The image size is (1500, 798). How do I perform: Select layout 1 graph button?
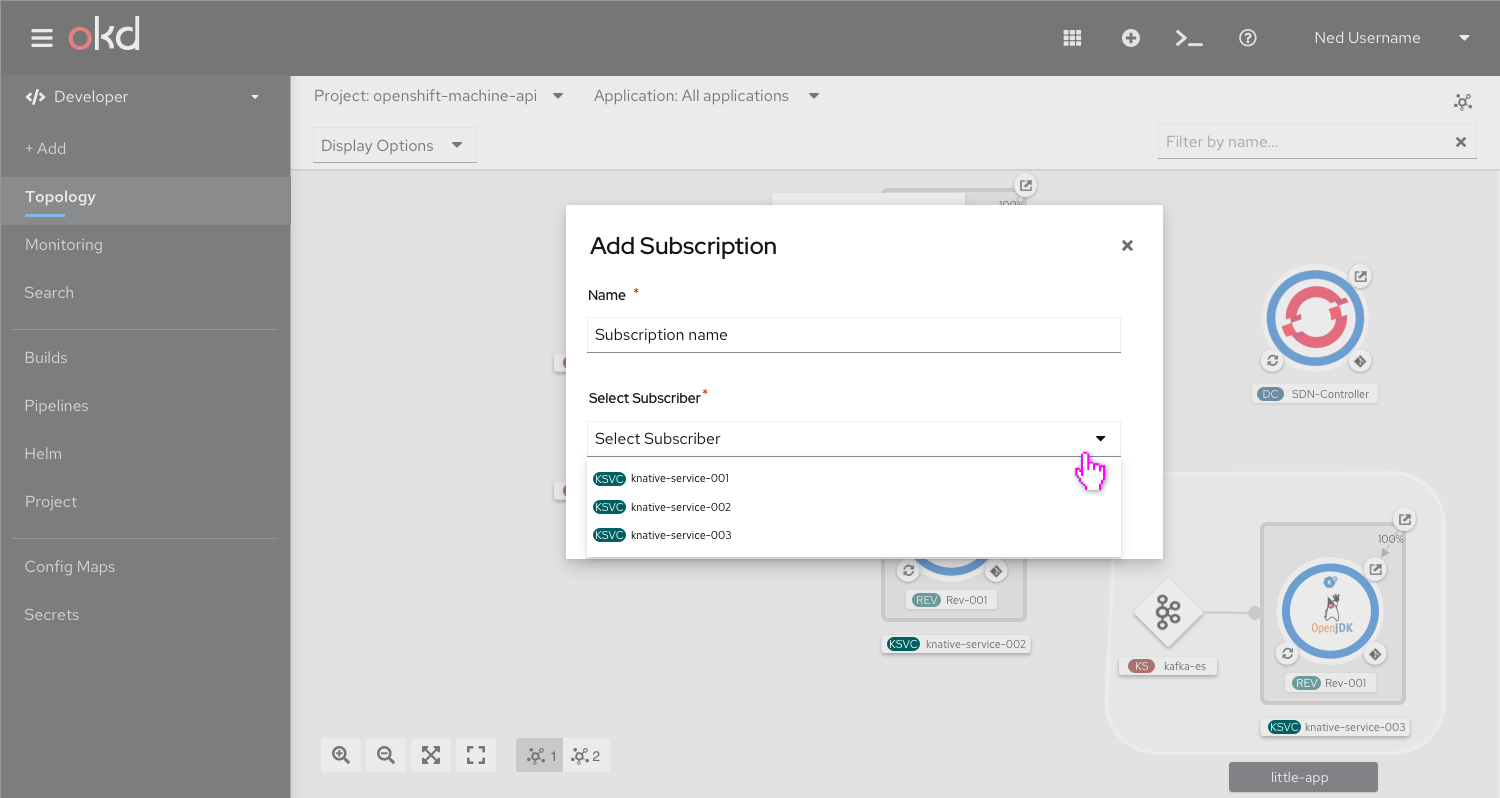540,755
